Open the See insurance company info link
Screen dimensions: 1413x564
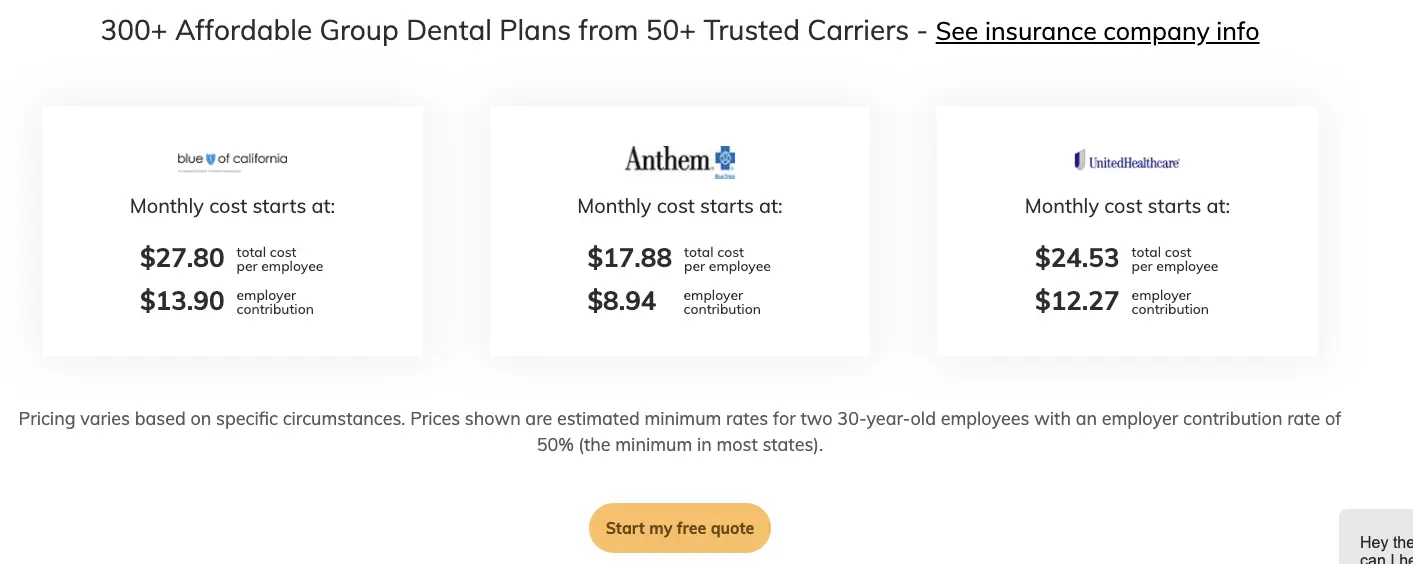point(1097,32)
